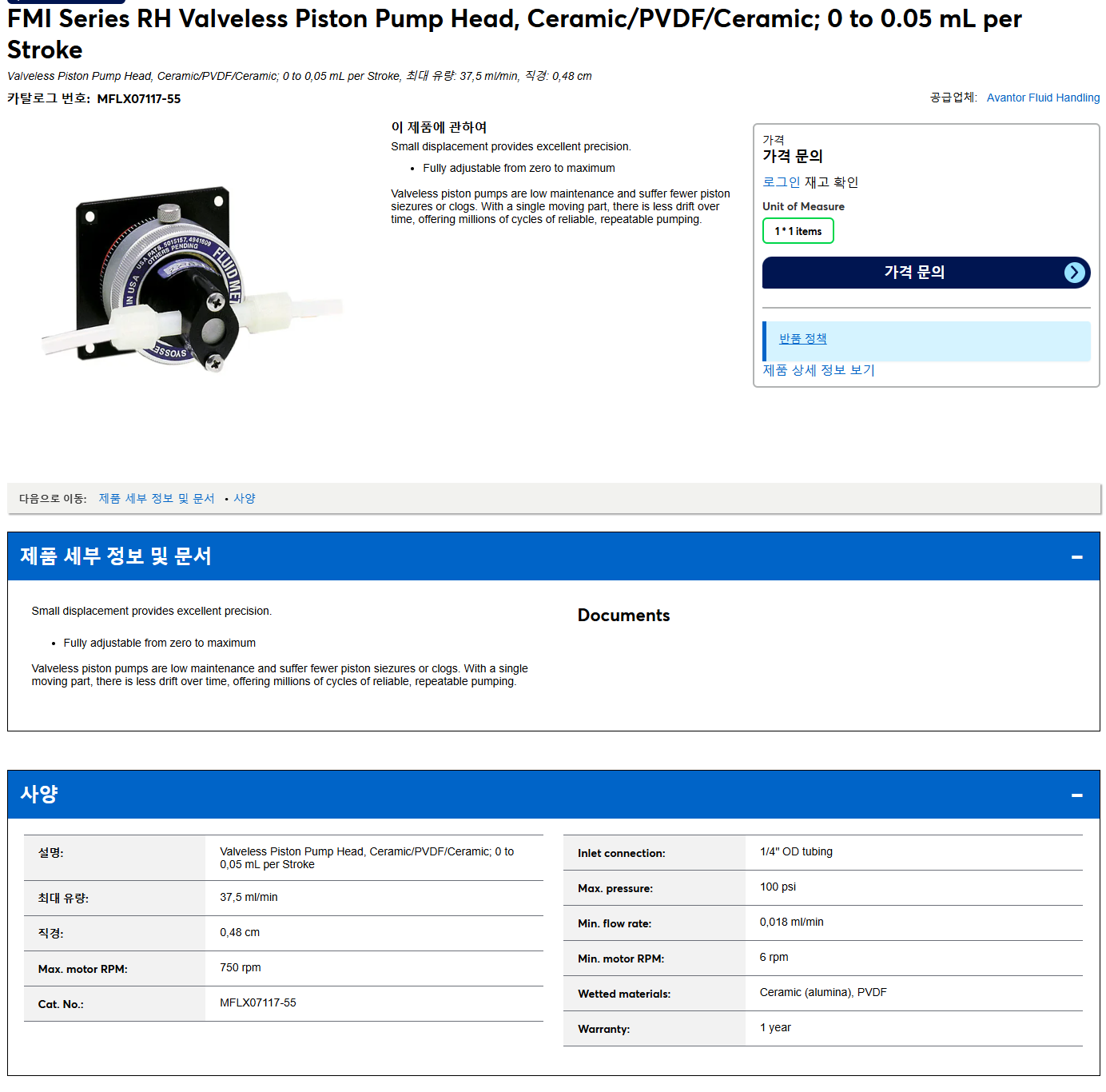The width and height of the screenshot is (1106, 1092).
Task: Collapse the 사양 section
Action: tap(1076, 795)
